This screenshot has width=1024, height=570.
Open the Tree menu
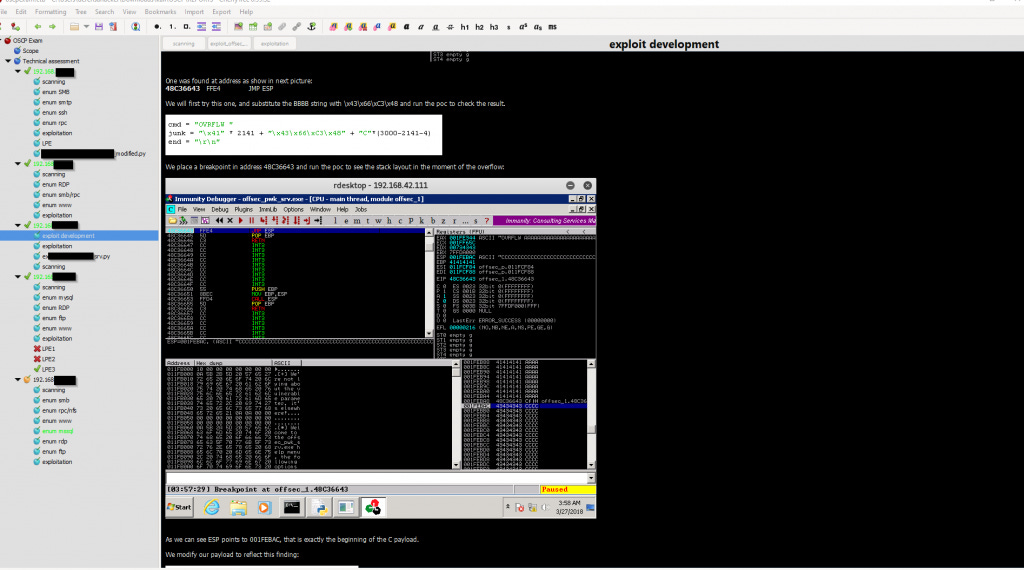pos(81,12)
